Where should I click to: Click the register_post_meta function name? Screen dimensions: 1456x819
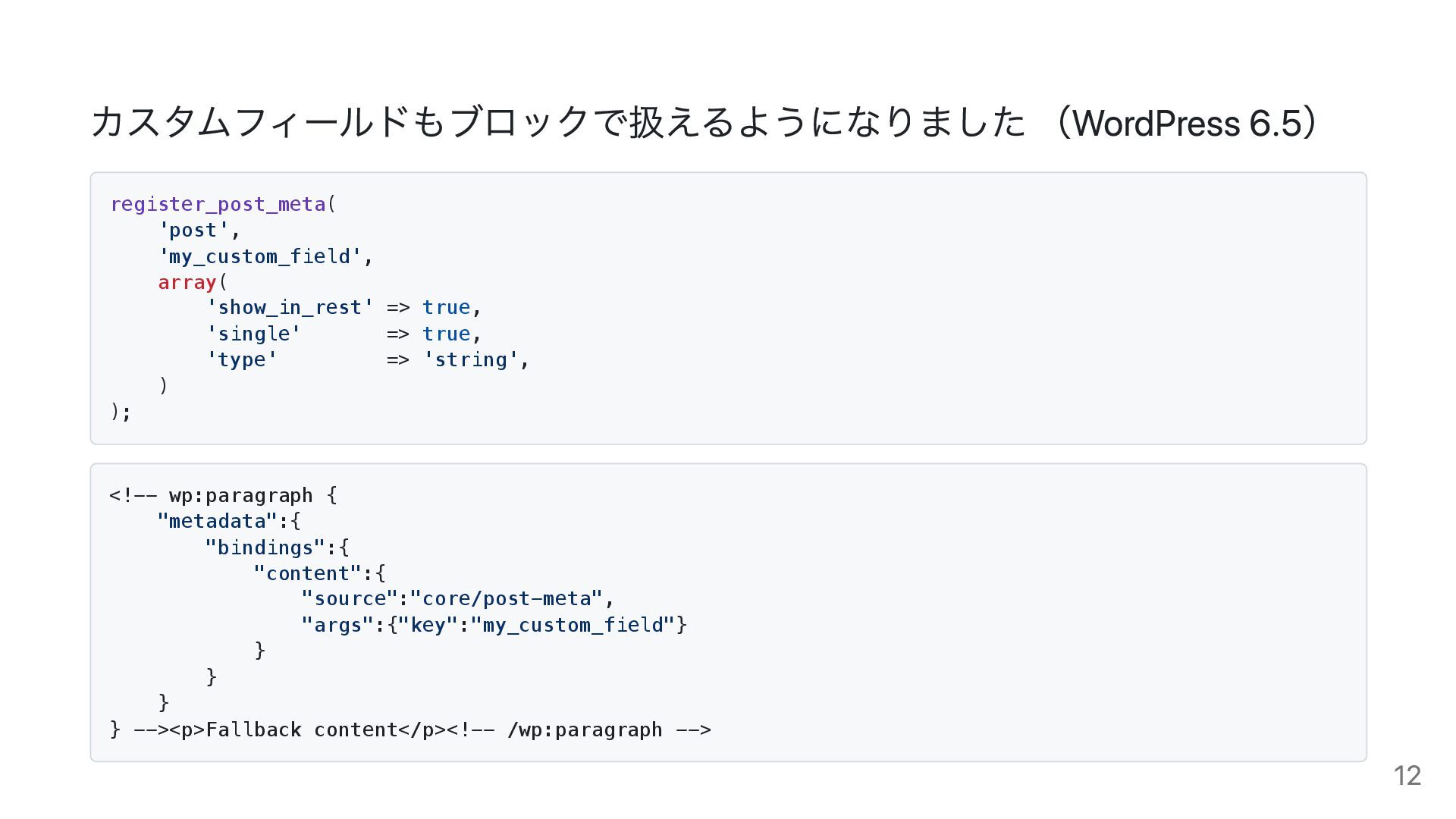click(218, 205)
